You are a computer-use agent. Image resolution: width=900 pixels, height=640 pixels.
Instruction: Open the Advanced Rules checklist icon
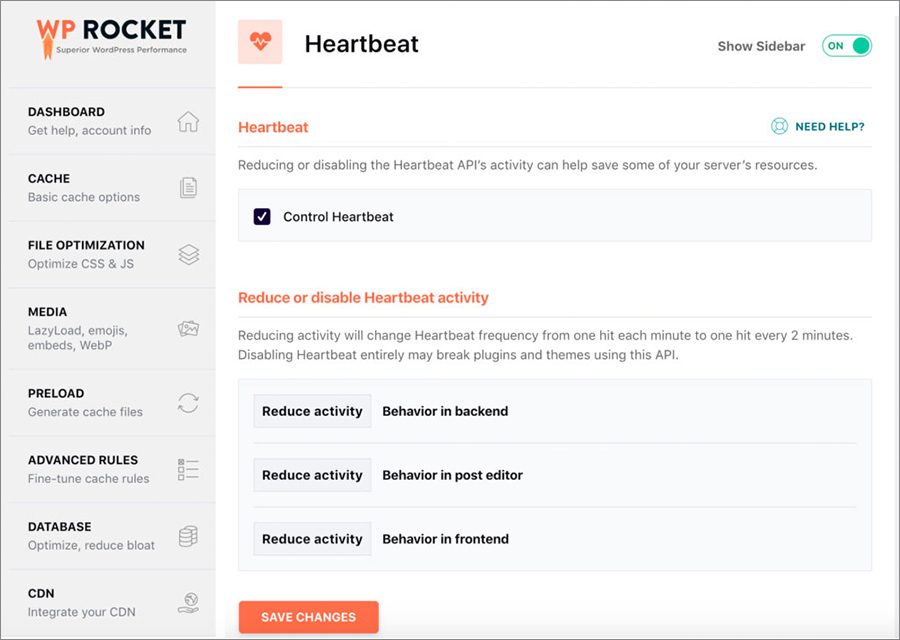pyautogui.click(x=188, y=470)
